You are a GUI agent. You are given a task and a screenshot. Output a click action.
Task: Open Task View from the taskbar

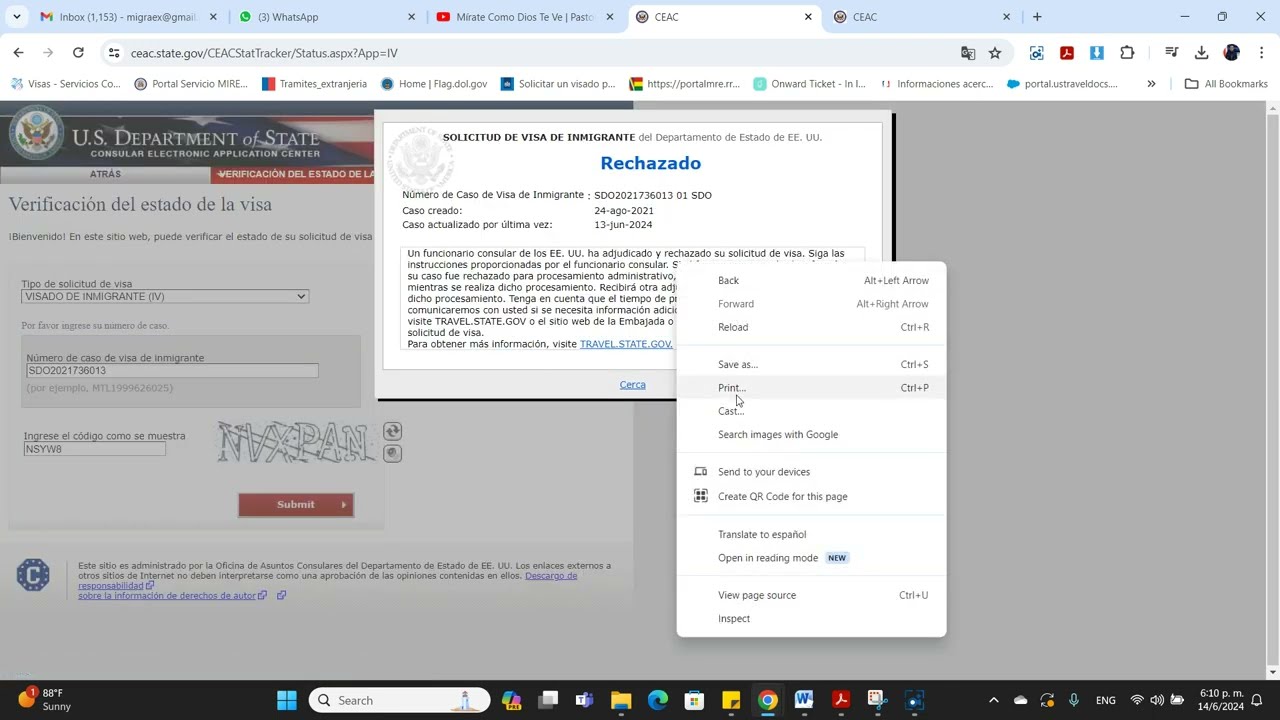(x=548, y=700)
